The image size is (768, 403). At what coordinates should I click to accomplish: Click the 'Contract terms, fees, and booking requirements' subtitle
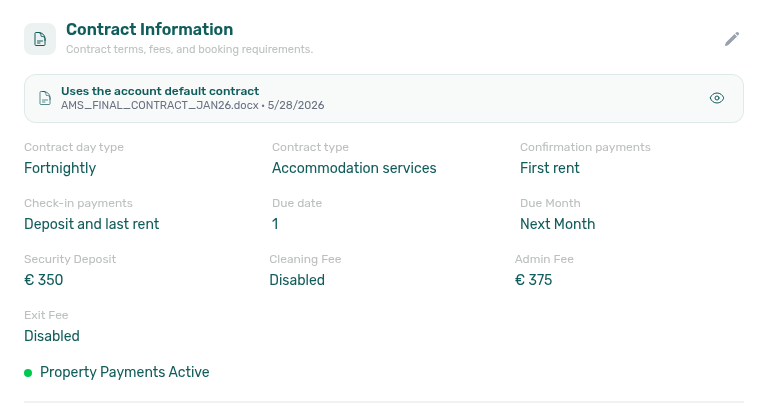click(189, 49)
